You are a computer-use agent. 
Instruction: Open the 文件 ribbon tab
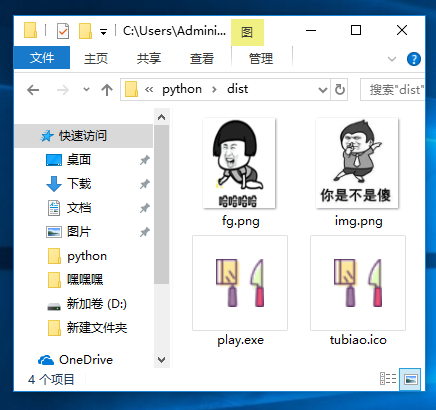pos(42,58)
